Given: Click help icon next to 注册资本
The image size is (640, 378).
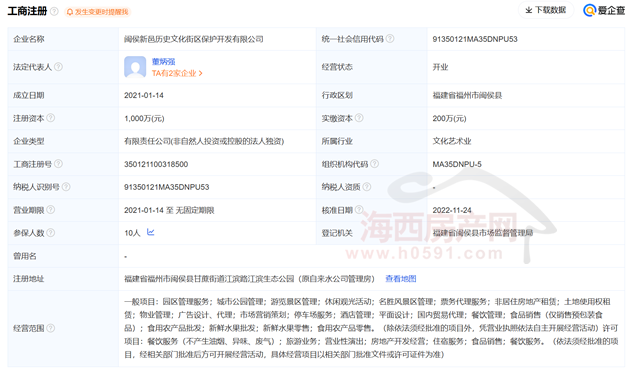Looking at the screenshot, I should click(51, 118).
